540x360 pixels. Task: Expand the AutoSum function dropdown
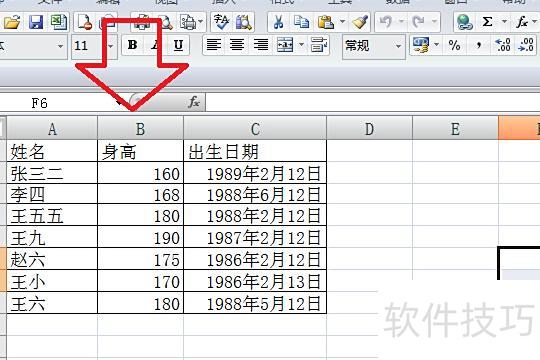coord(505,22)
